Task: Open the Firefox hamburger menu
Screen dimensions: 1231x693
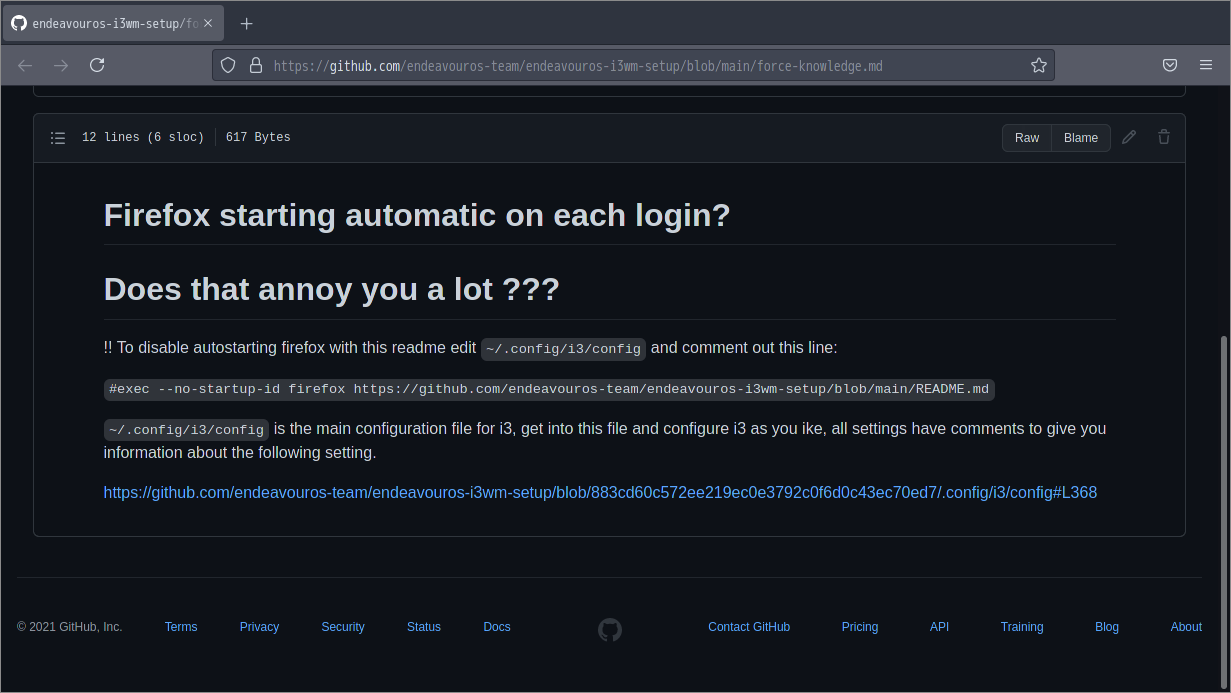Action: [1206, 65]
